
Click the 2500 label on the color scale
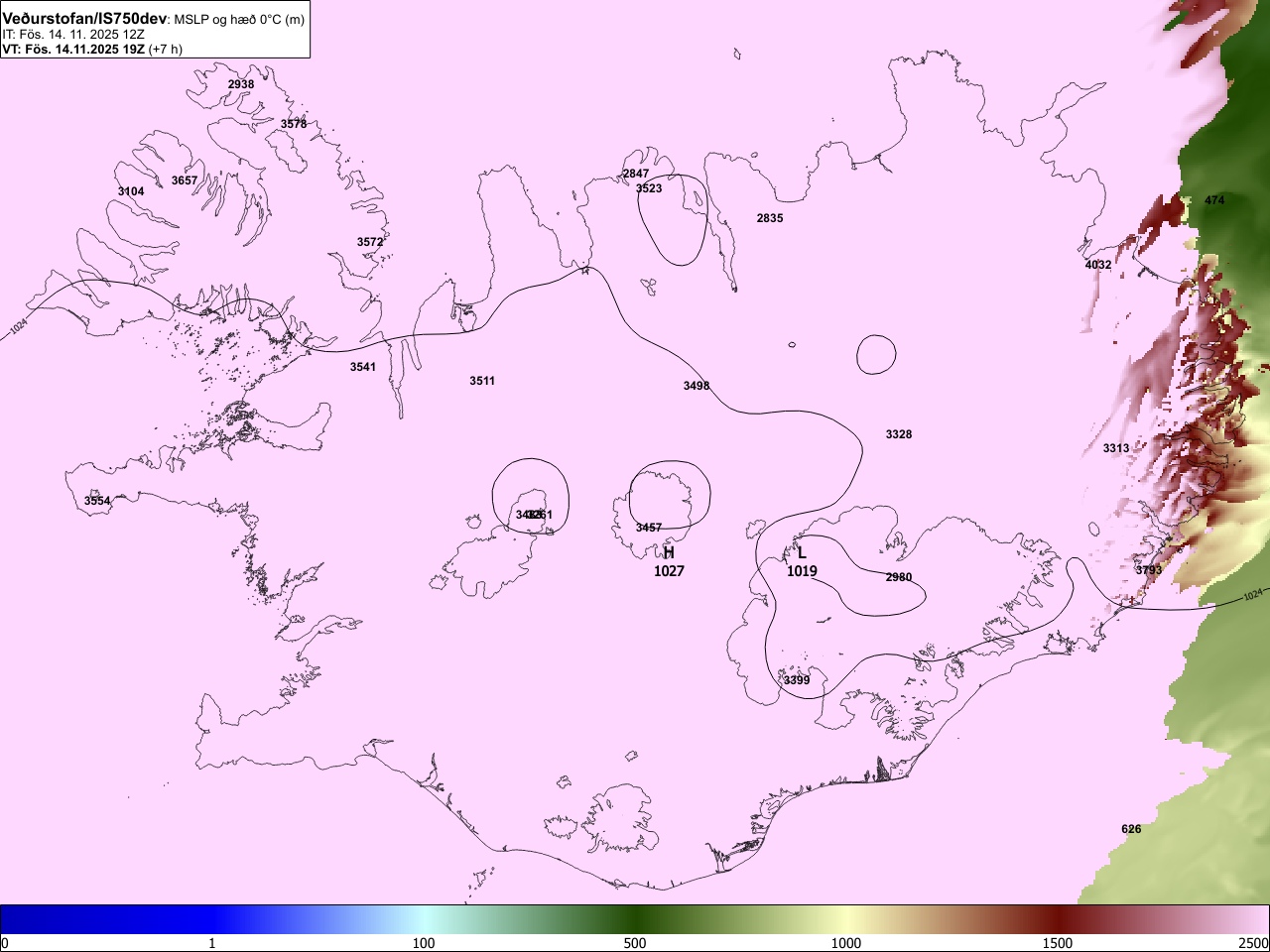(x=1253, y=943)
